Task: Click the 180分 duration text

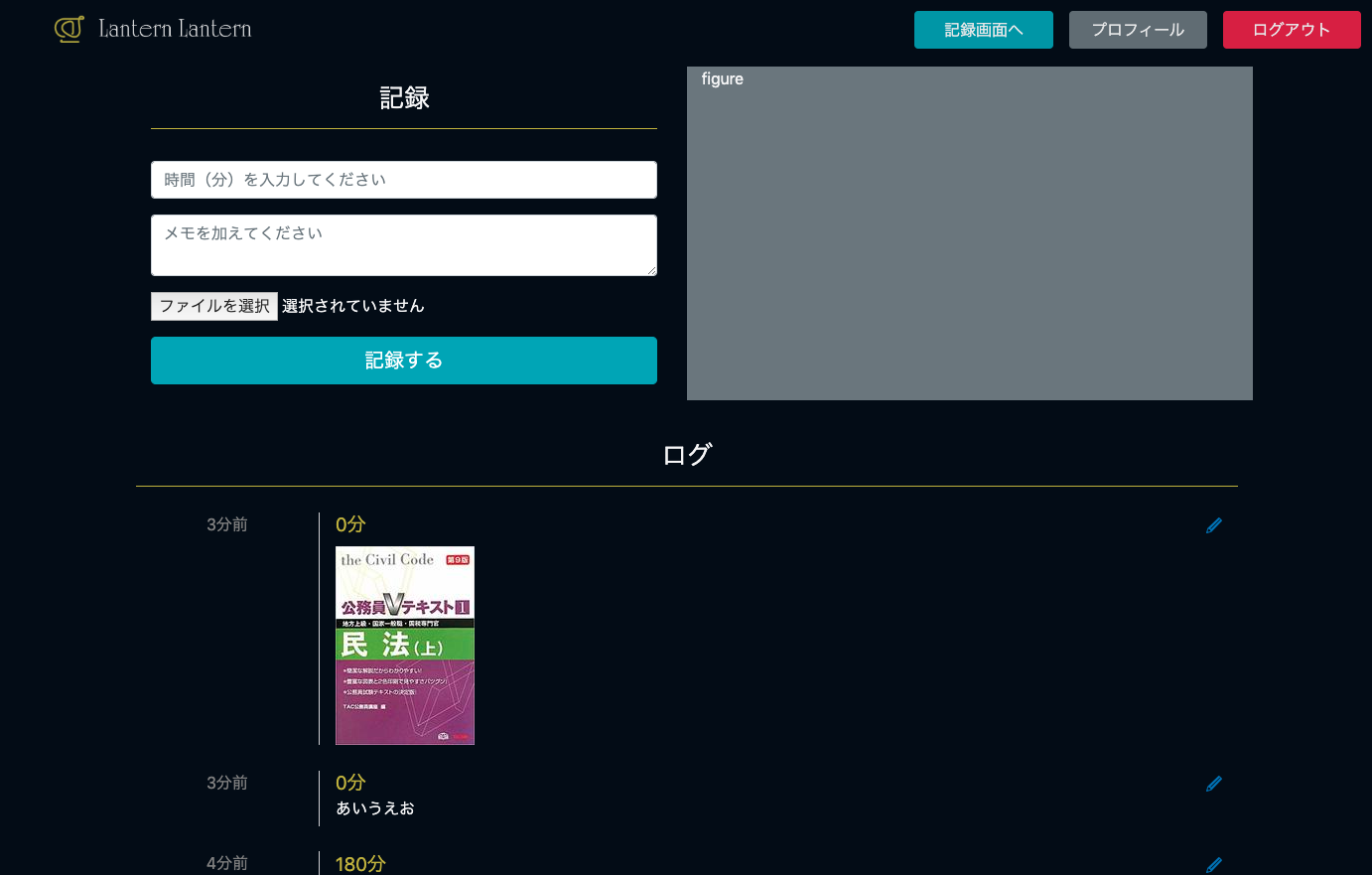Action: click(360, 864)
